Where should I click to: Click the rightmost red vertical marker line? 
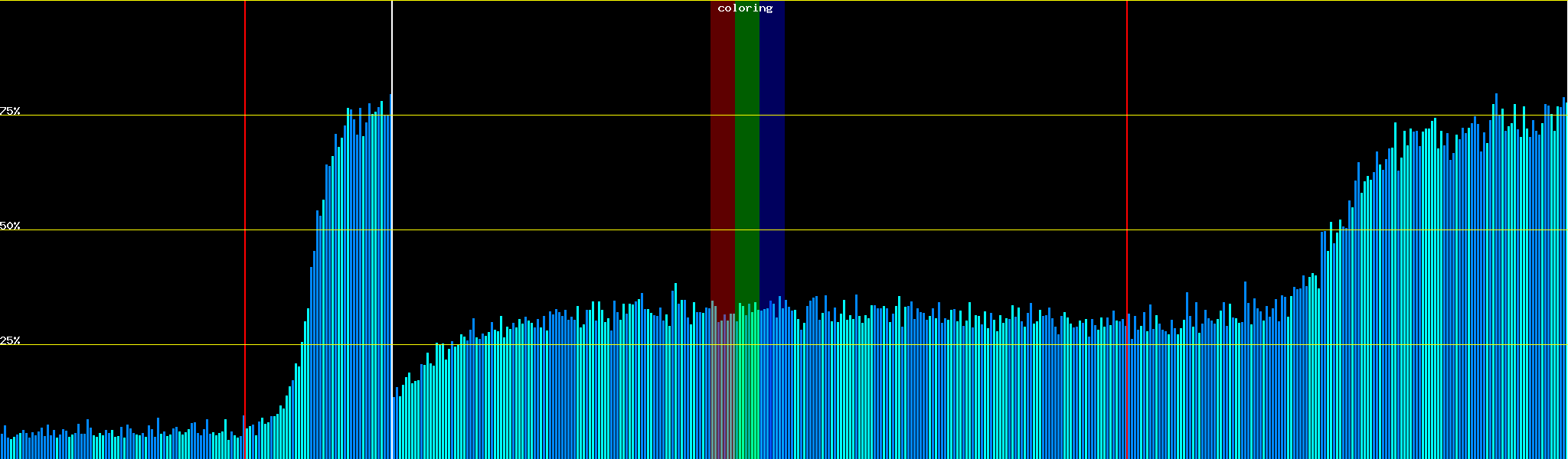coord(1127,191)
